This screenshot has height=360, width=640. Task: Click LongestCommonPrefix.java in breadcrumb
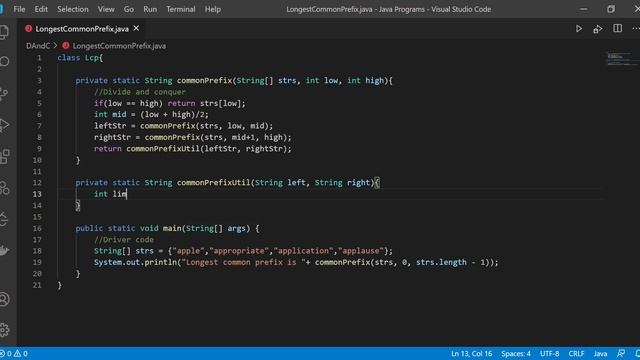(x=119, y=46)
